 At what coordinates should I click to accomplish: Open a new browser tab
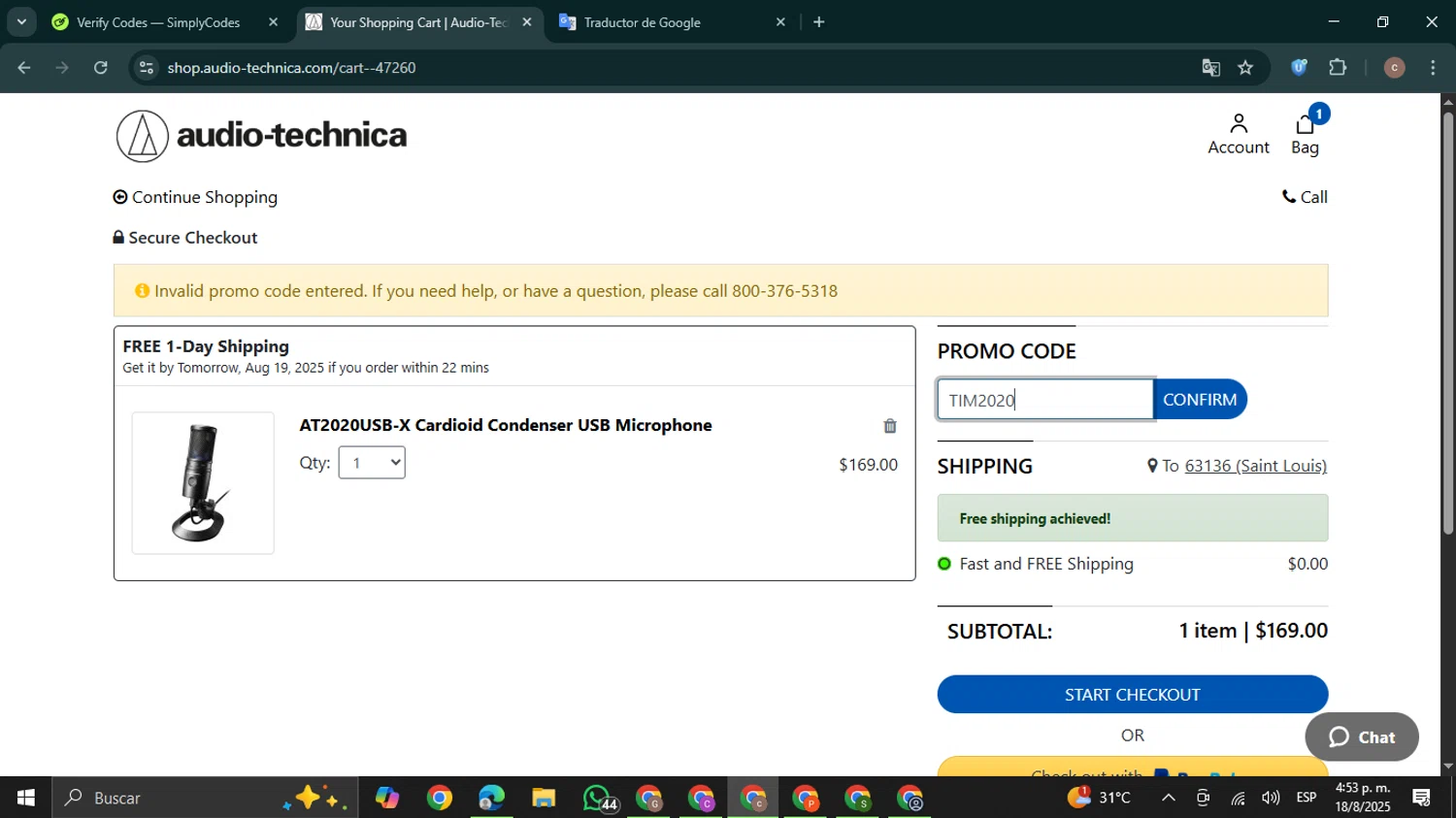pos(819,21)
